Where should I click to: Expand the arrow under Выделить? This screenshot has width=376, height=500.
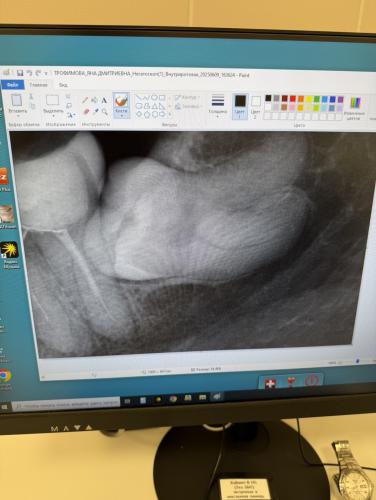(x=53, y=116)
